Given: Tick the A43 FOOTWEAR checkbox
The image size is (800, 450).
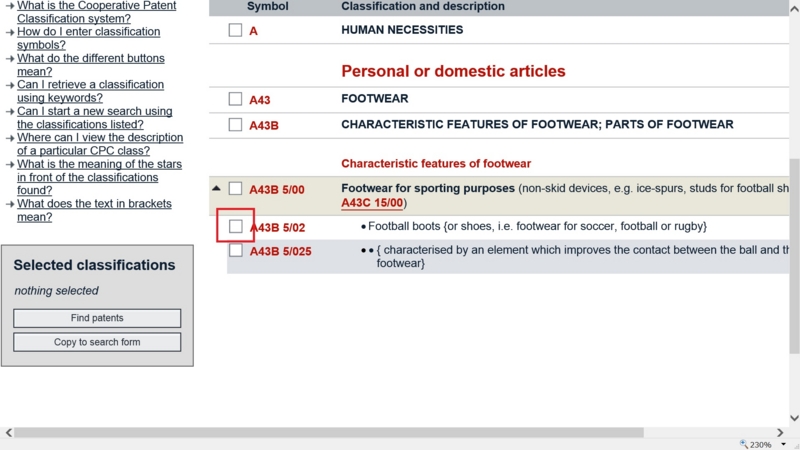Looking at the screenshot, I should tap(235, 98).
